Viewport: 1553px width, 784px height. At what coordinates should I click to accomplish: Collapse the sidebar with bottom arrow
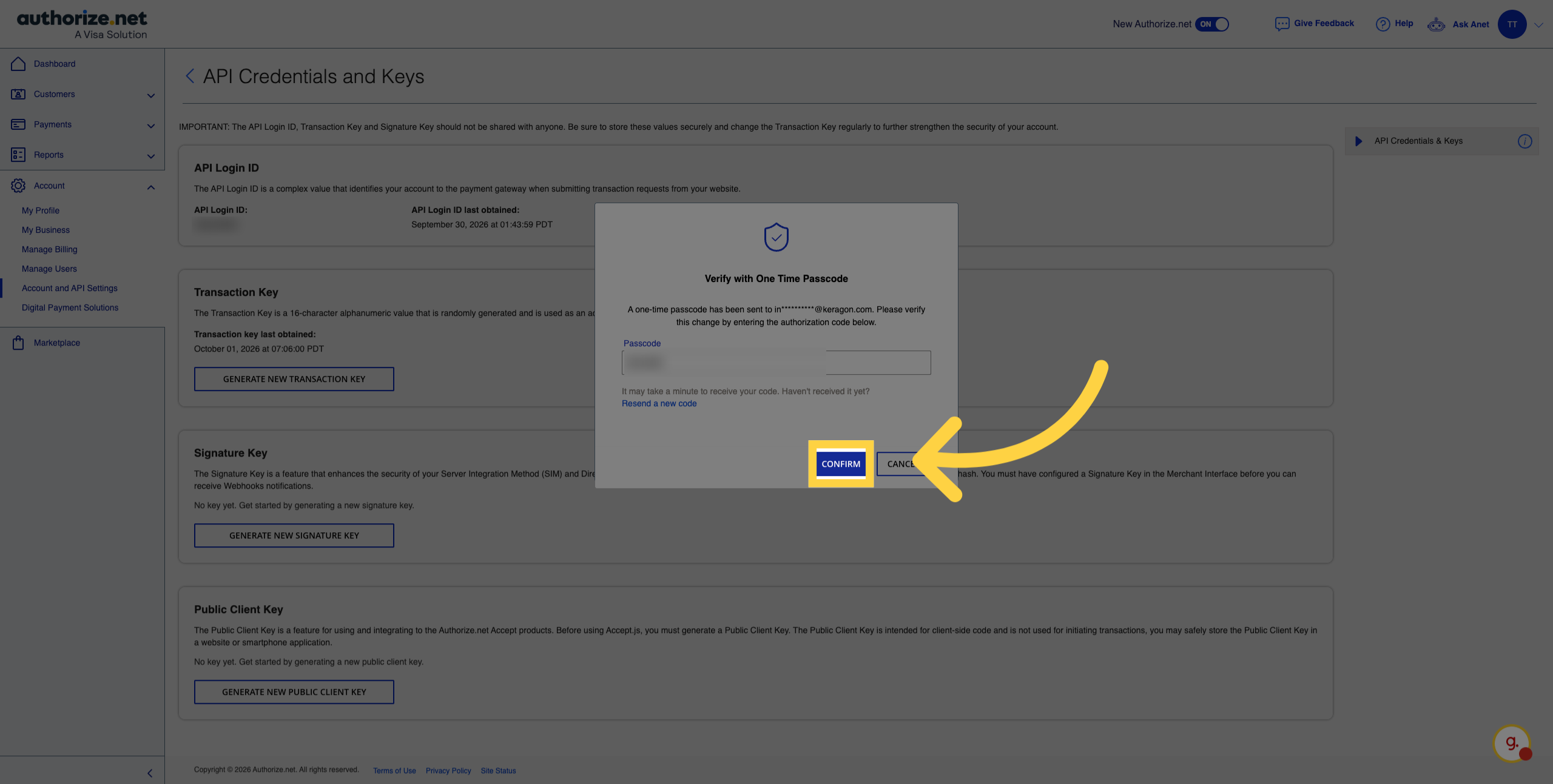coord(150,773)
